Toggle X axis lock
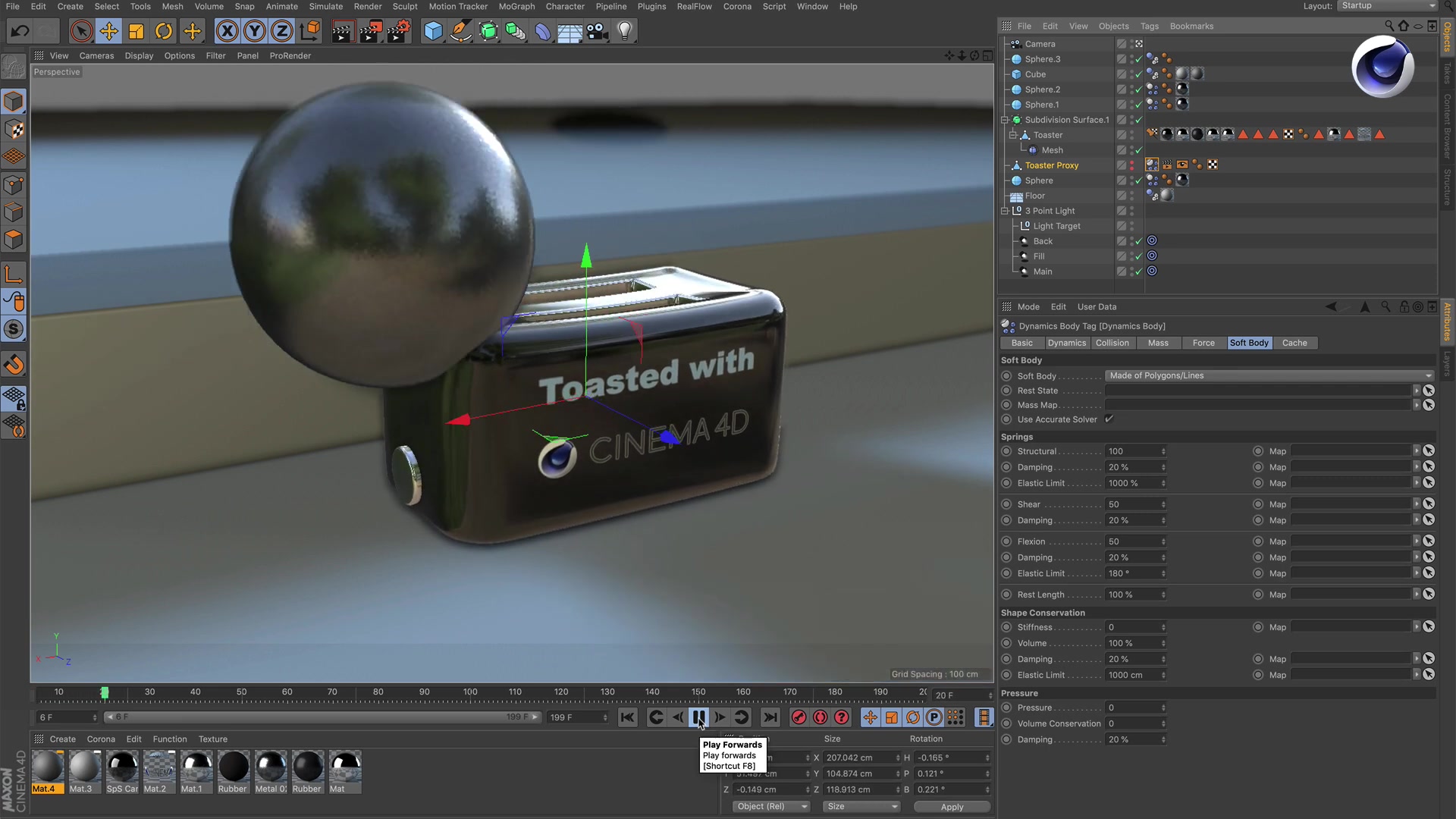Viewport: 1456px width, 819px height. (227, 31)
